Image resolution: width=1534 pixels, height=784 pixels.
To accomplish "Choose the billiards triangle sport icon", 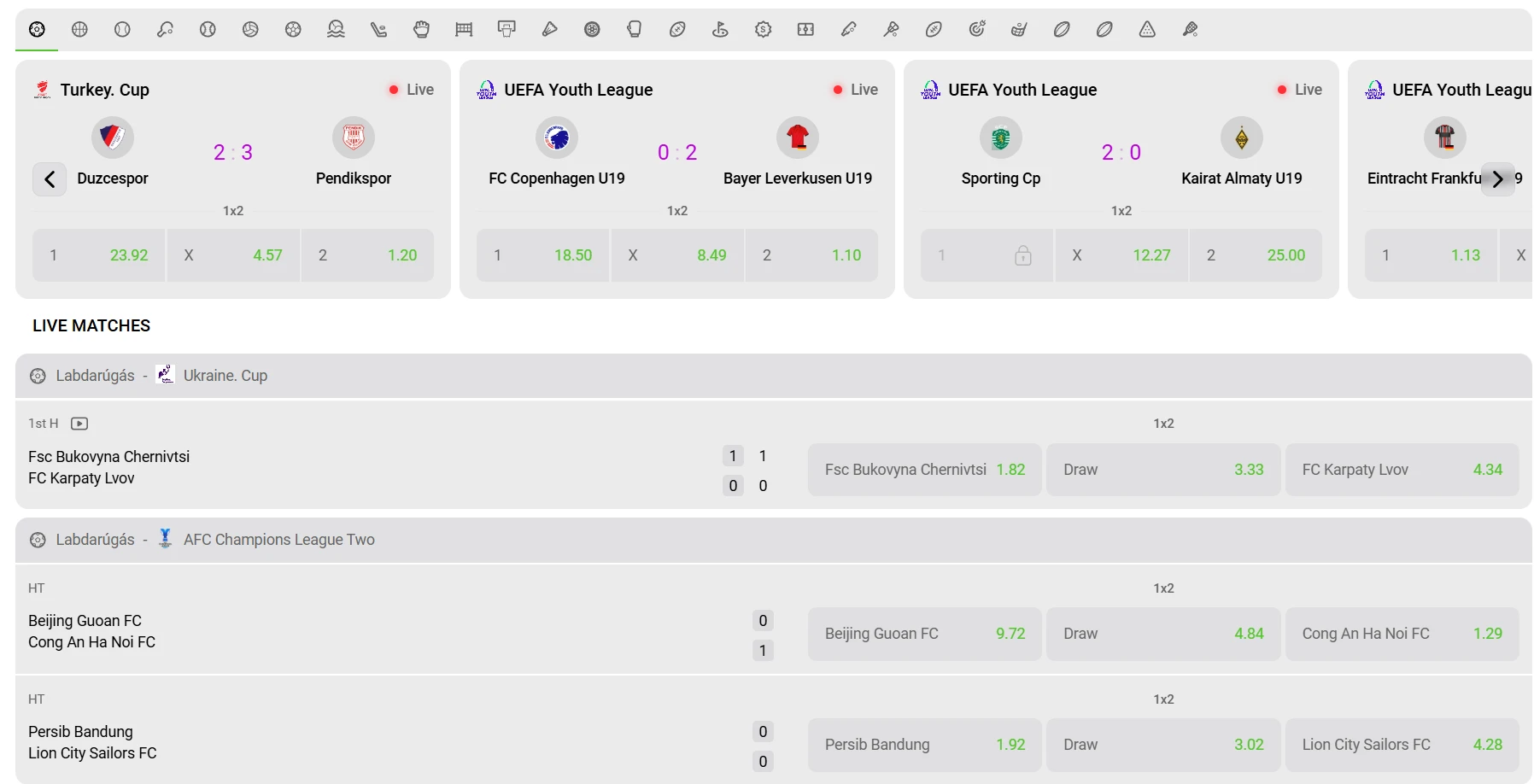I will [x=1147, y=29].
